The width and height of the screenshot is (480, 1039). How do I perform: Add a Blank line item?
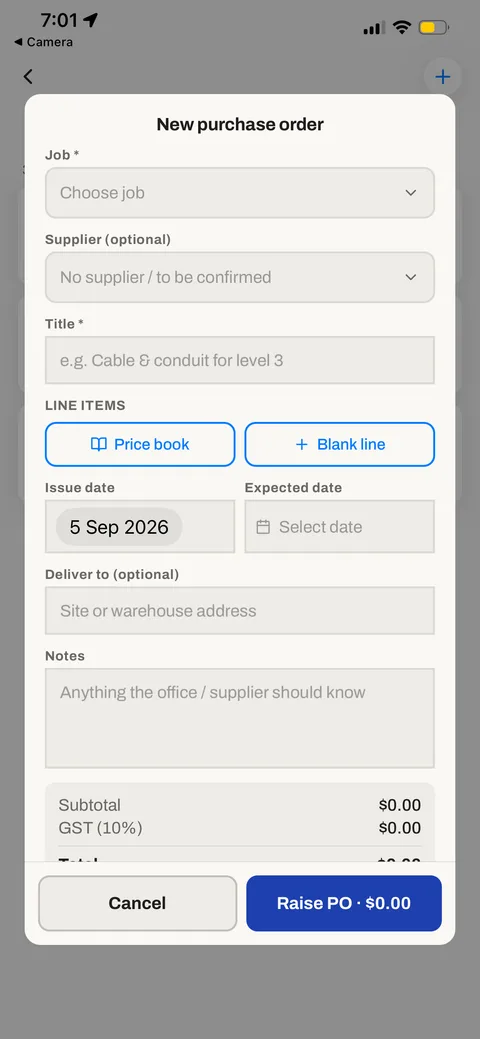pos(339,445)
